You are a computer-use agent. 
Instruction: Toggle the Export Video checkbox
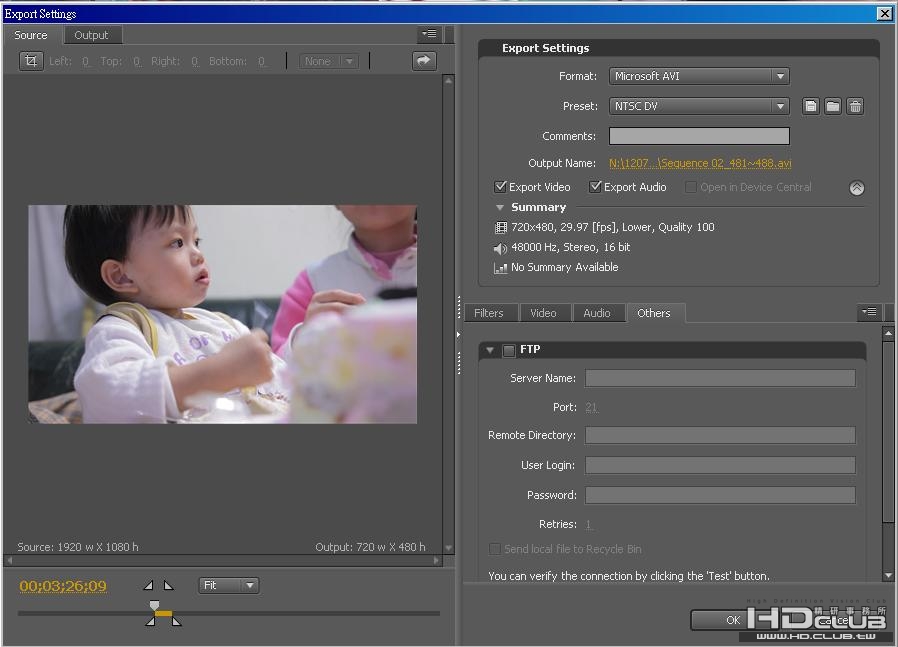[500, 187]
